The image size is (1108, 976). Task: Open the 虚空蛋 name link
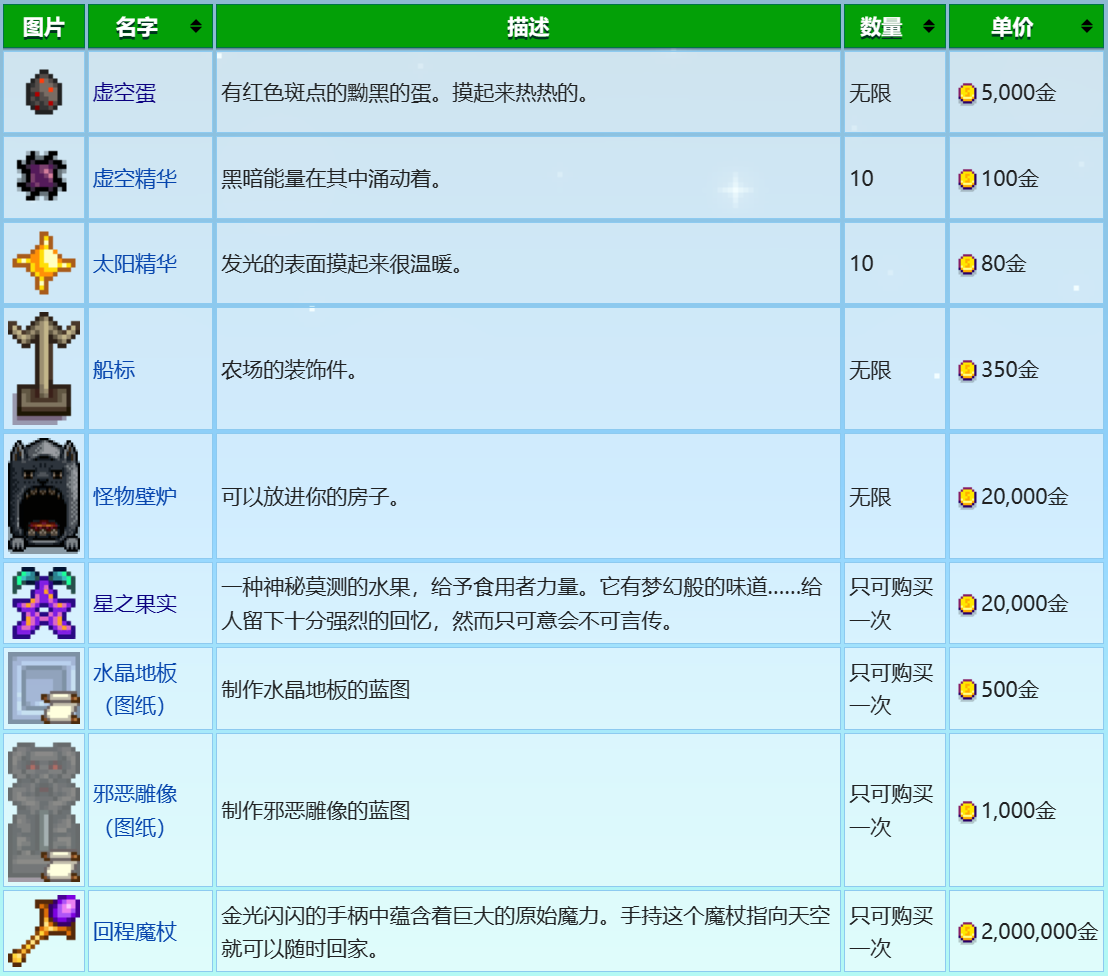coord(124,93)
